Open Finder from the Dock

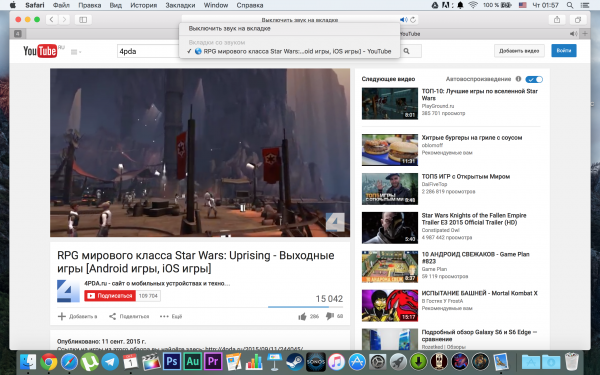[x=28, y=362]
